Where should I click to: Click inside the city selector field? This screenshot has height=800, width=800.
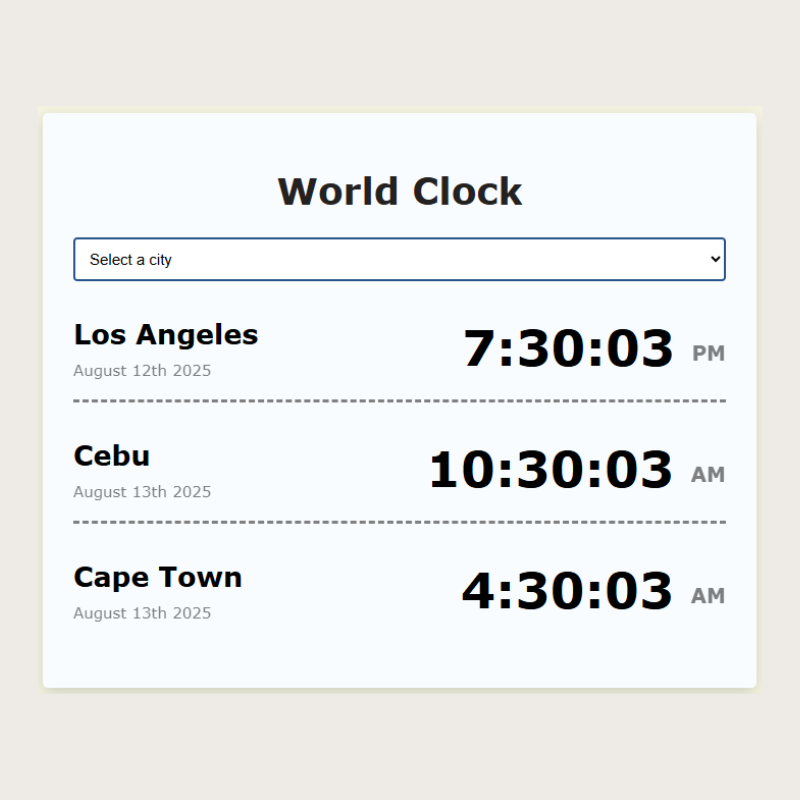tap(300, 259)
